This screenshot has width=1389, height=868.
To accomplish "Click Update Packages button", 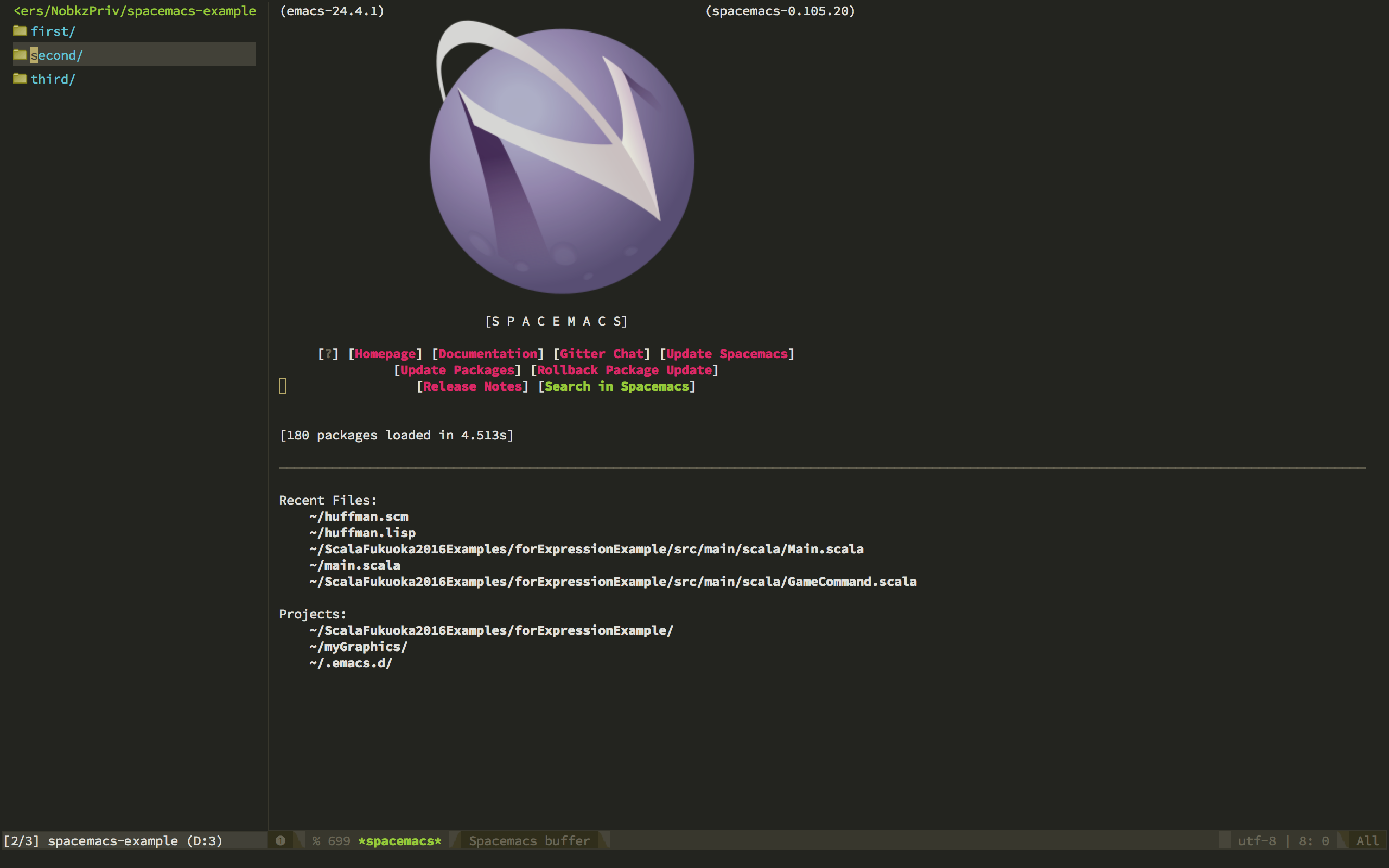I will click(457, 371).
